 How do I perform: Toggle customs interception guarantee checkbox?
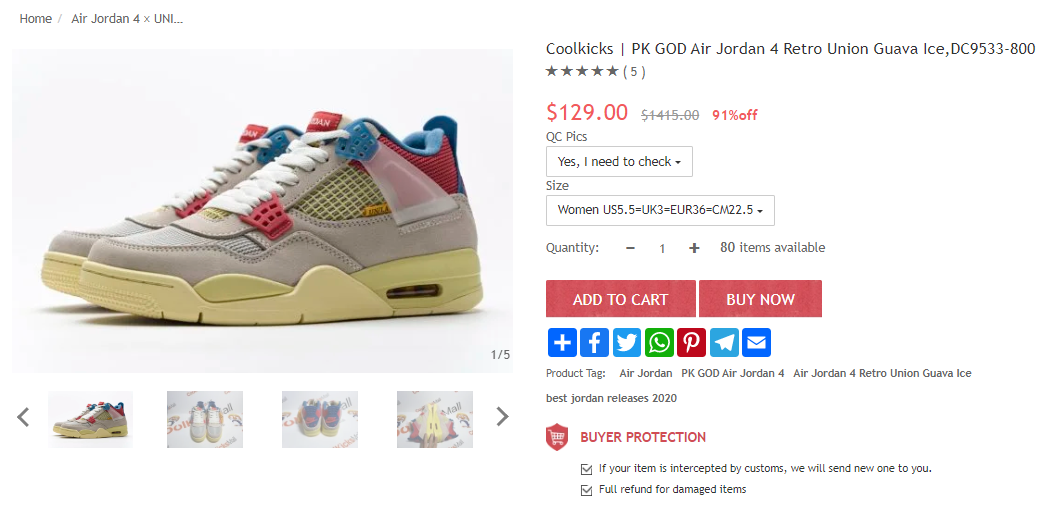(x=586, y=468)
